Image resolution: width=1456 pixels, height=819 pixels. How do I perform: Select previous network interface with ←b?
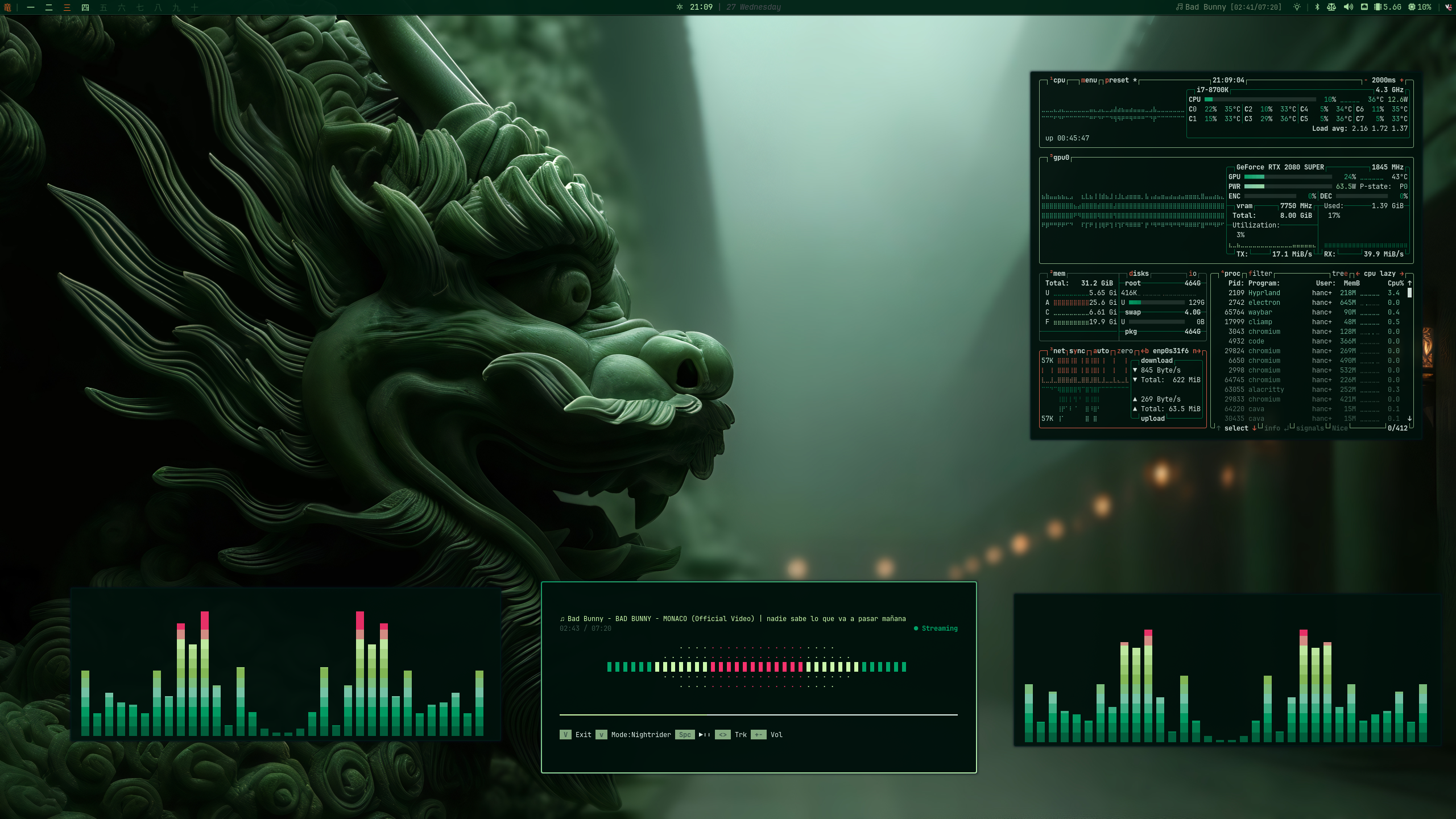(1145, 351)
